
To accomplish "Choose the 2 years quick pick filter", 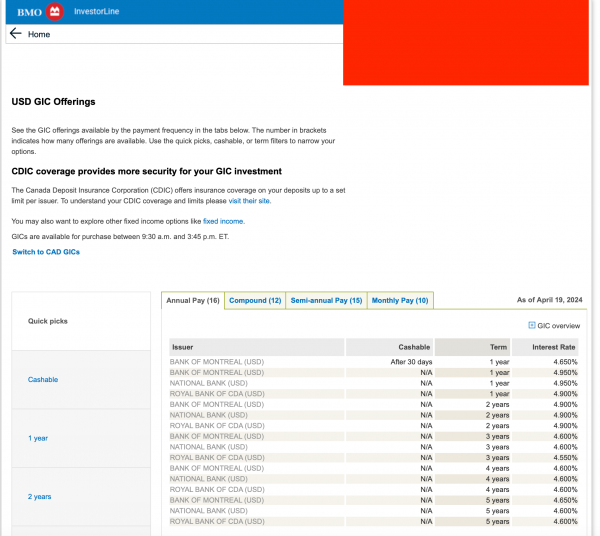I will 39,496.
